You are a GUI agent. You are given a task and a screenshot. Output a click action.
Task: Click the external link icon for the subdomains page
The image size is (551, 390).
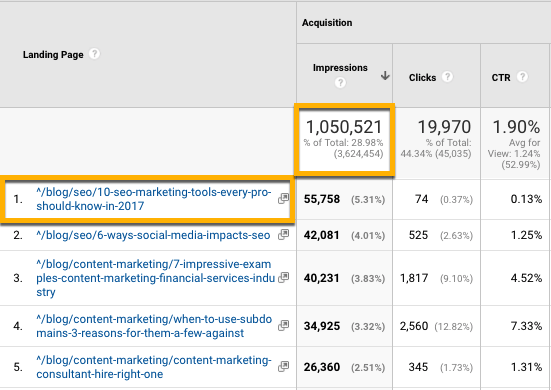click(283, 326)
